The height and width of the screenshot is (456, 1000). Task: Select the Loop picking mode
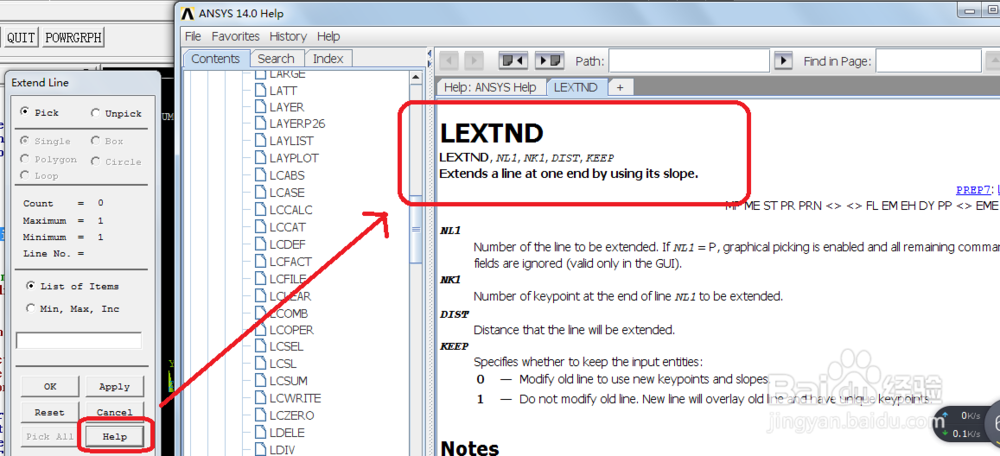point(25,175)
